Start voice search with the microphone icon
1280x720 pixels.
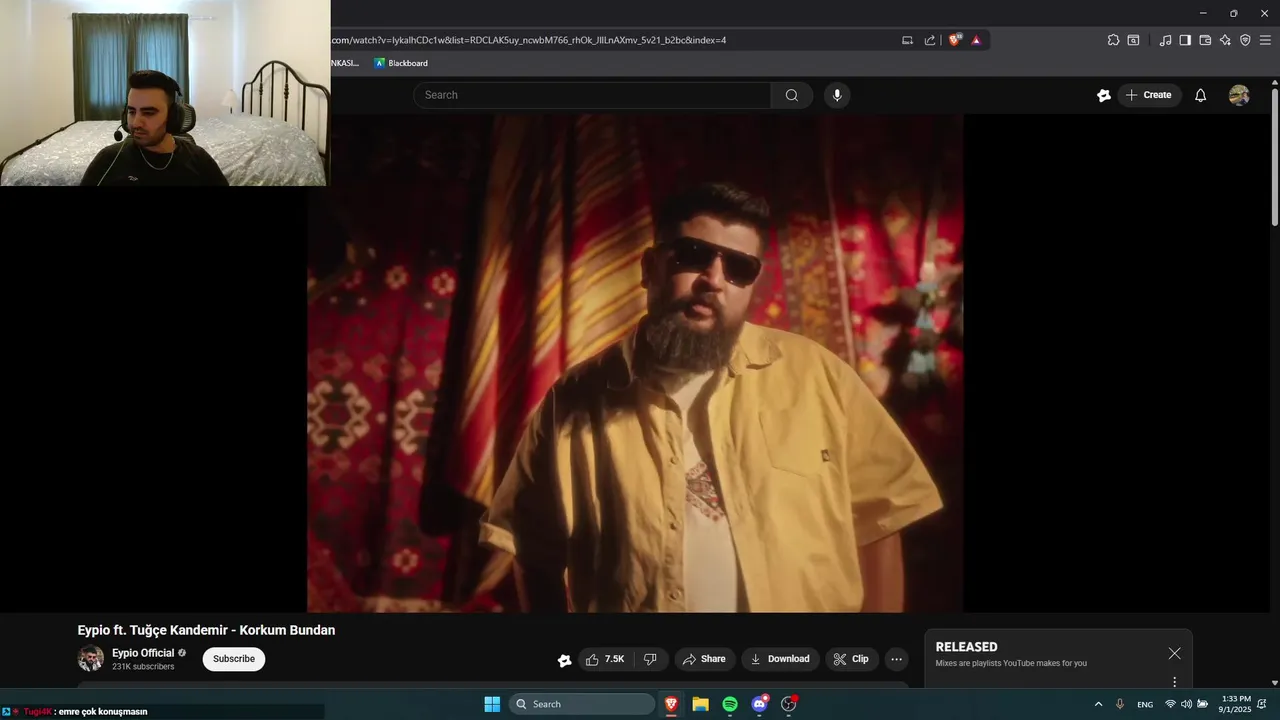pos(837,95)
